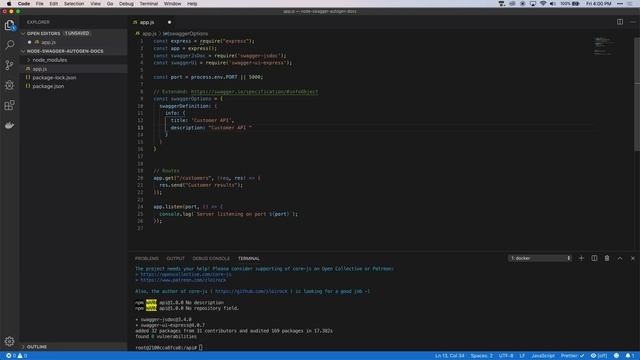Open the Debug view in activity bar
The image size is (640, 360).
9,85
